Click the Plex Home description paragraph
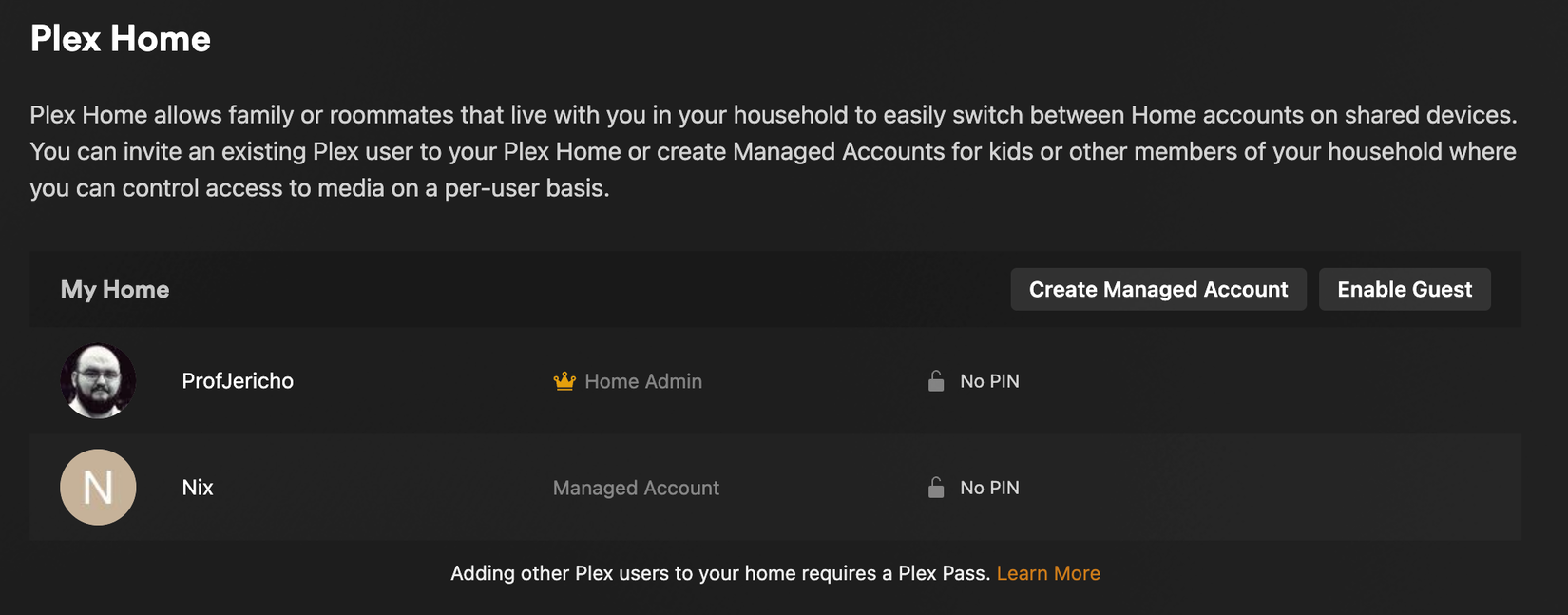This screenshot has width=1568, height=615. click(x=774, y=151)
